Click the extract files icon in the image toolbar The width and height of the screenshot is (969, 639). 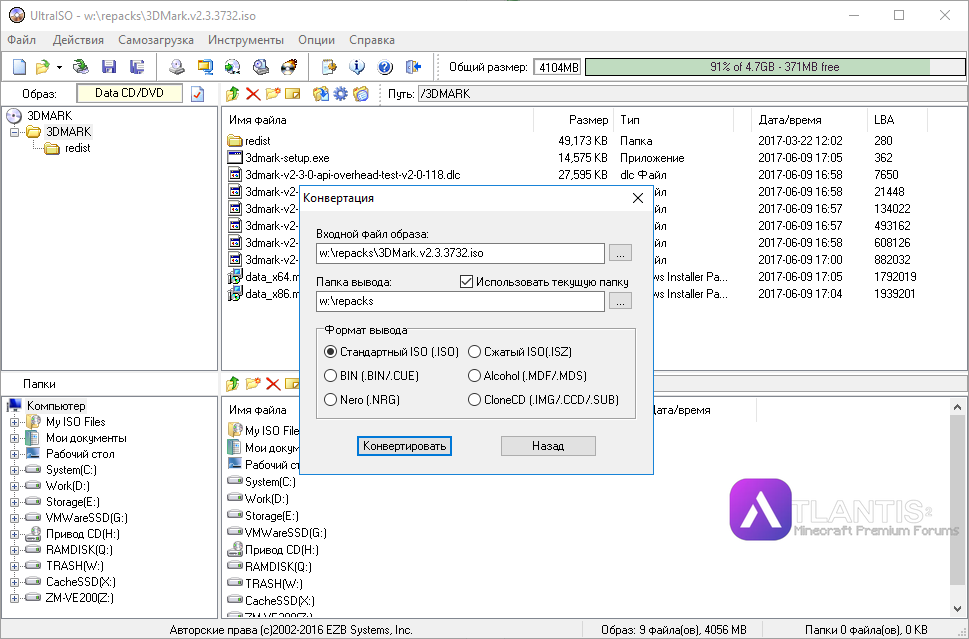coord(321,94)
